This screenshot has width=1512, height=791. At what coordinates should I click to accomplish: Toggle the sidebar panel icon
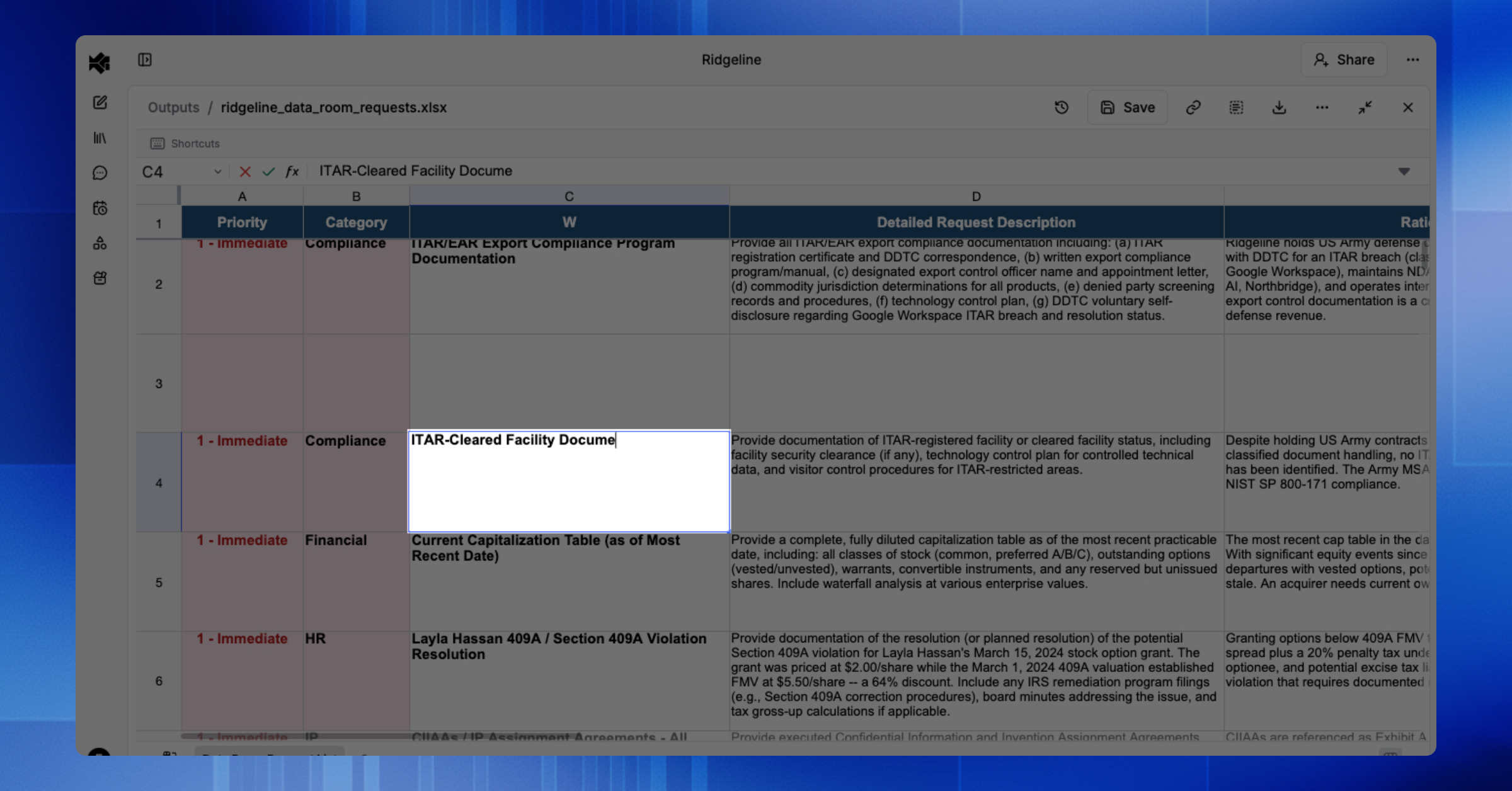click(x=145, y=60)
